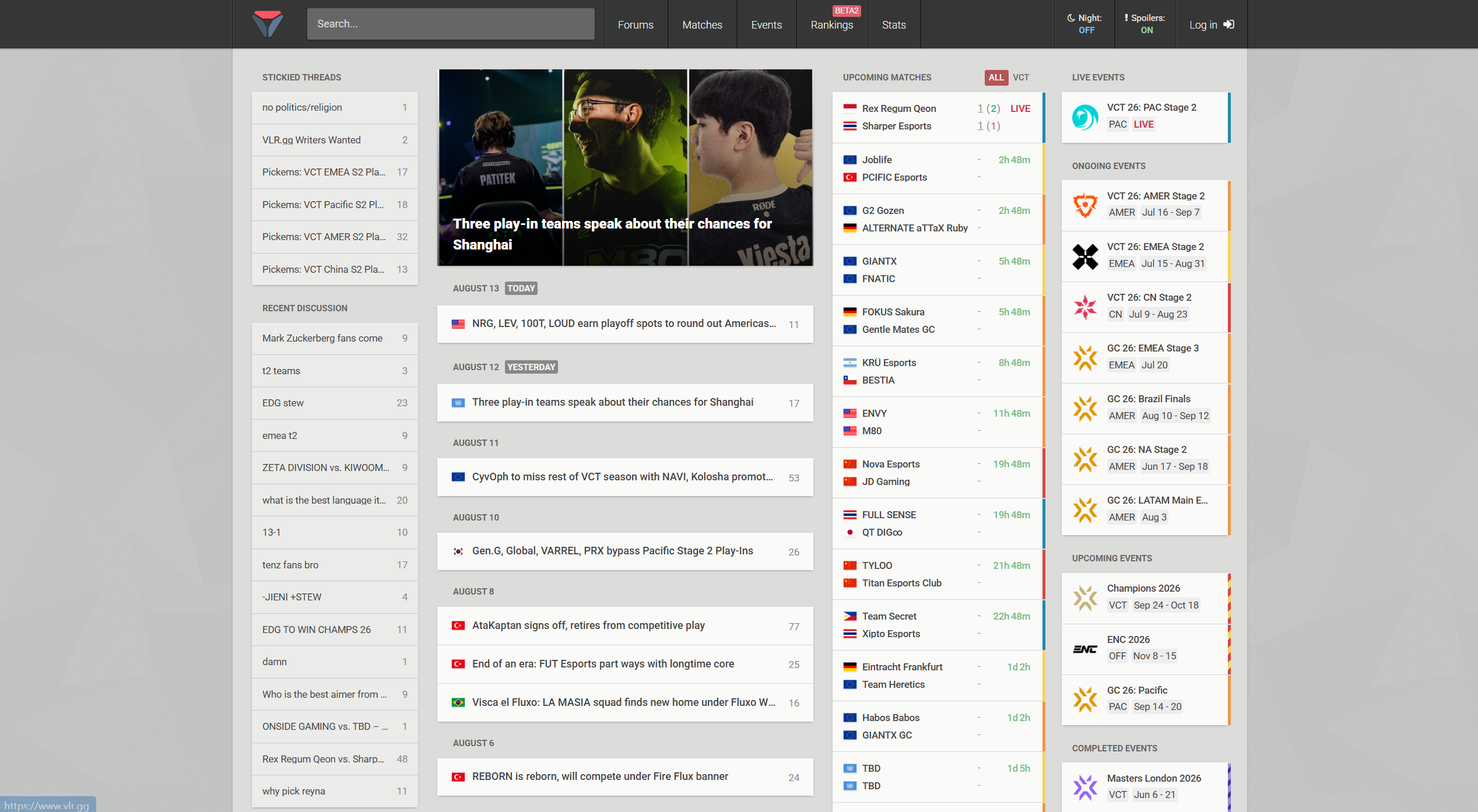Click the VCT AMER Stage 2 event logo

1085,205
